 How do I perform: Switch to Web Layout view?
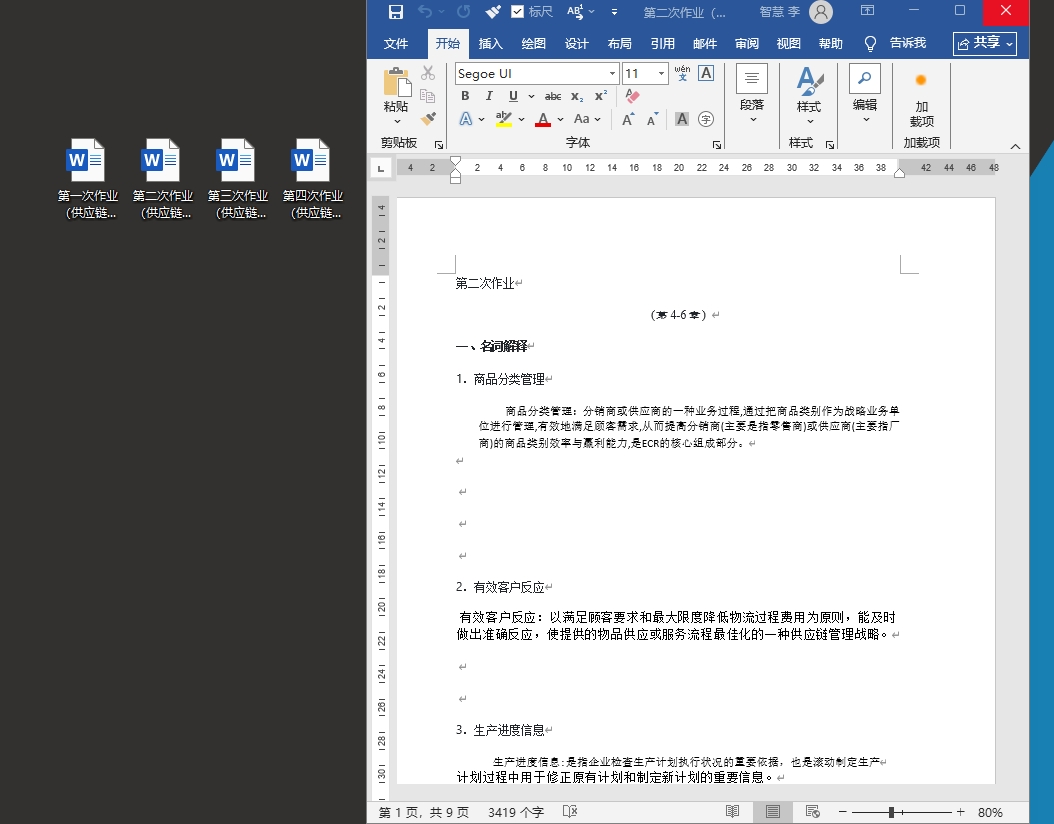point(812,812)
